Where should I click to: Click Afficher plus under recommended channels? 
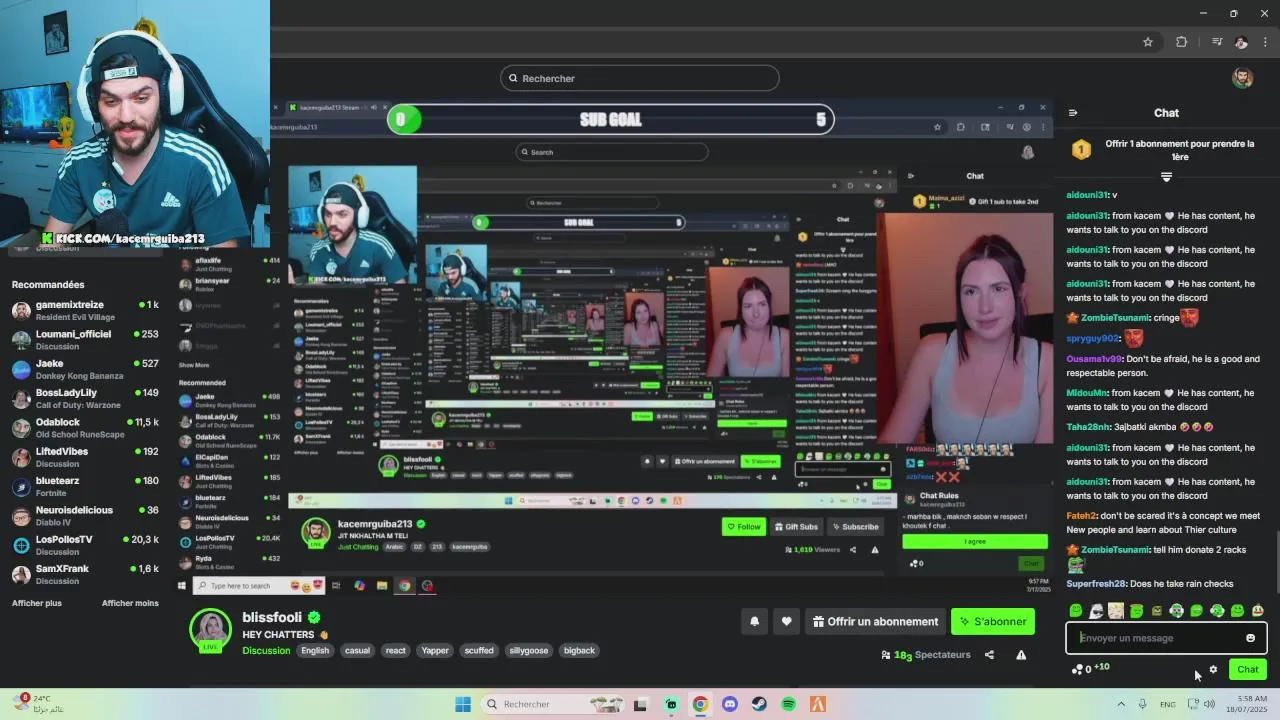pos(37,603)
